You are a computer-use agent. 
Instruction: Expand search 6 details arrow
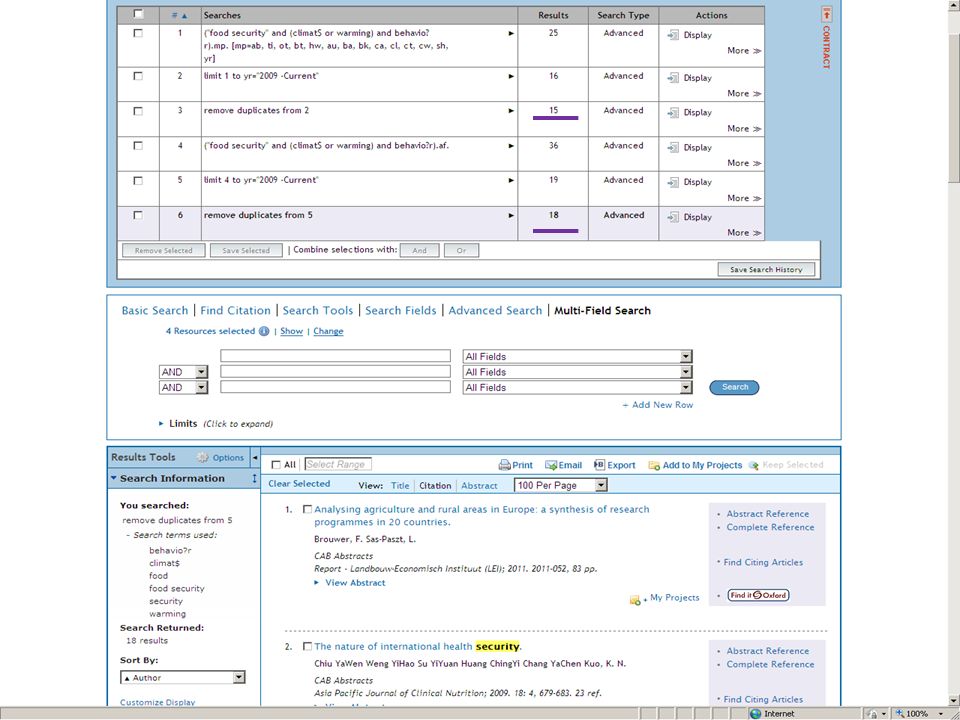pos(511,216)
